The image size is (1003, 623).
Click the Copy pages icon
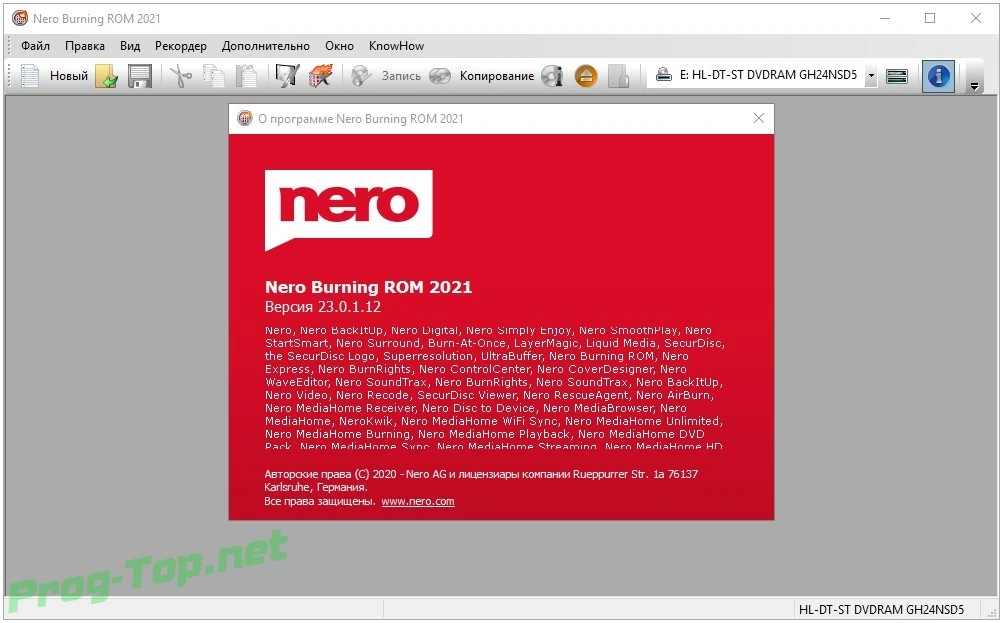(214, 75)
